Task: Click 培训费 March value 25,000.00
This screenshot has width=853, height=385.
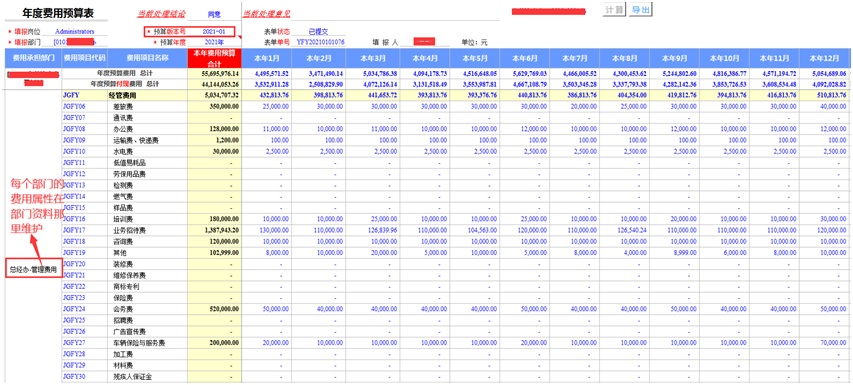Action: (x=374, y=219)
